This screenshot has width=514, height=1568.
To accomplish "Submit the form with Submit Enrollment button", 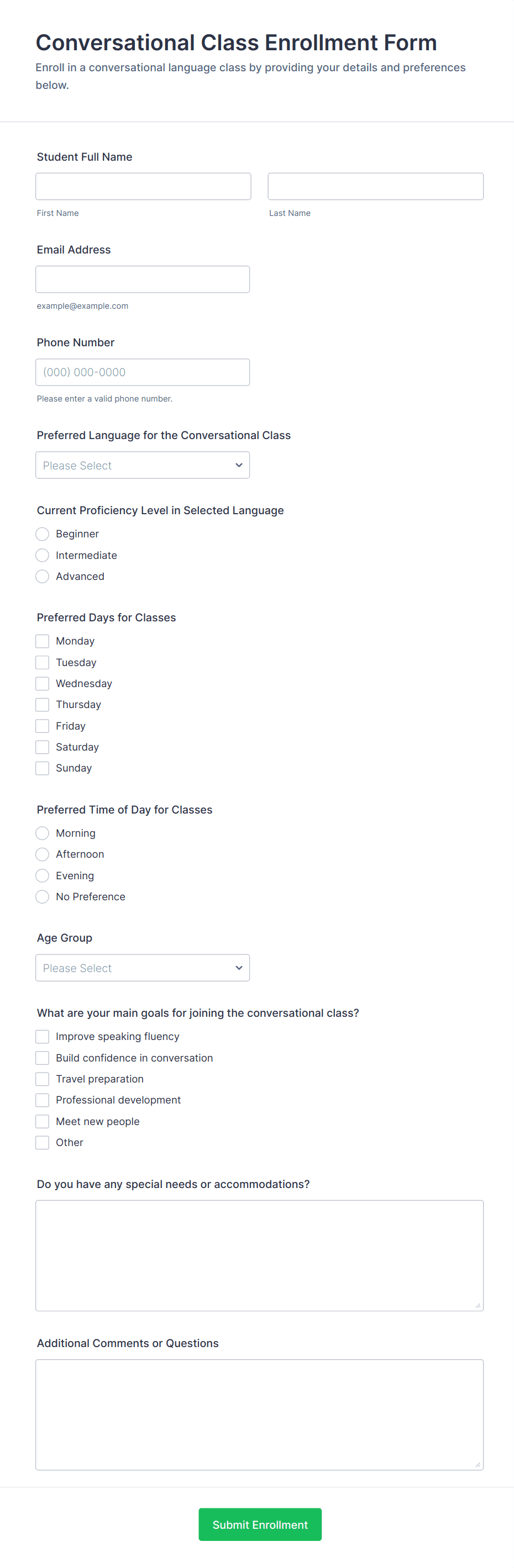I will coord(260,1524).
